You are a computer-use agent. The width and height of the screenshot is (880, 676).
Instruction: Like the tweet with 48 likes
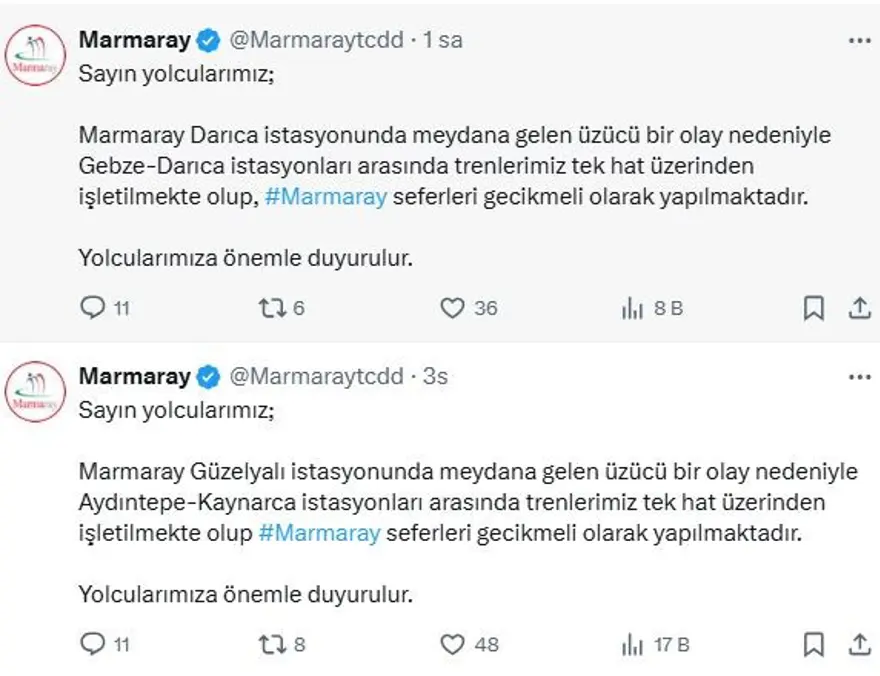[x=453, y=645]
